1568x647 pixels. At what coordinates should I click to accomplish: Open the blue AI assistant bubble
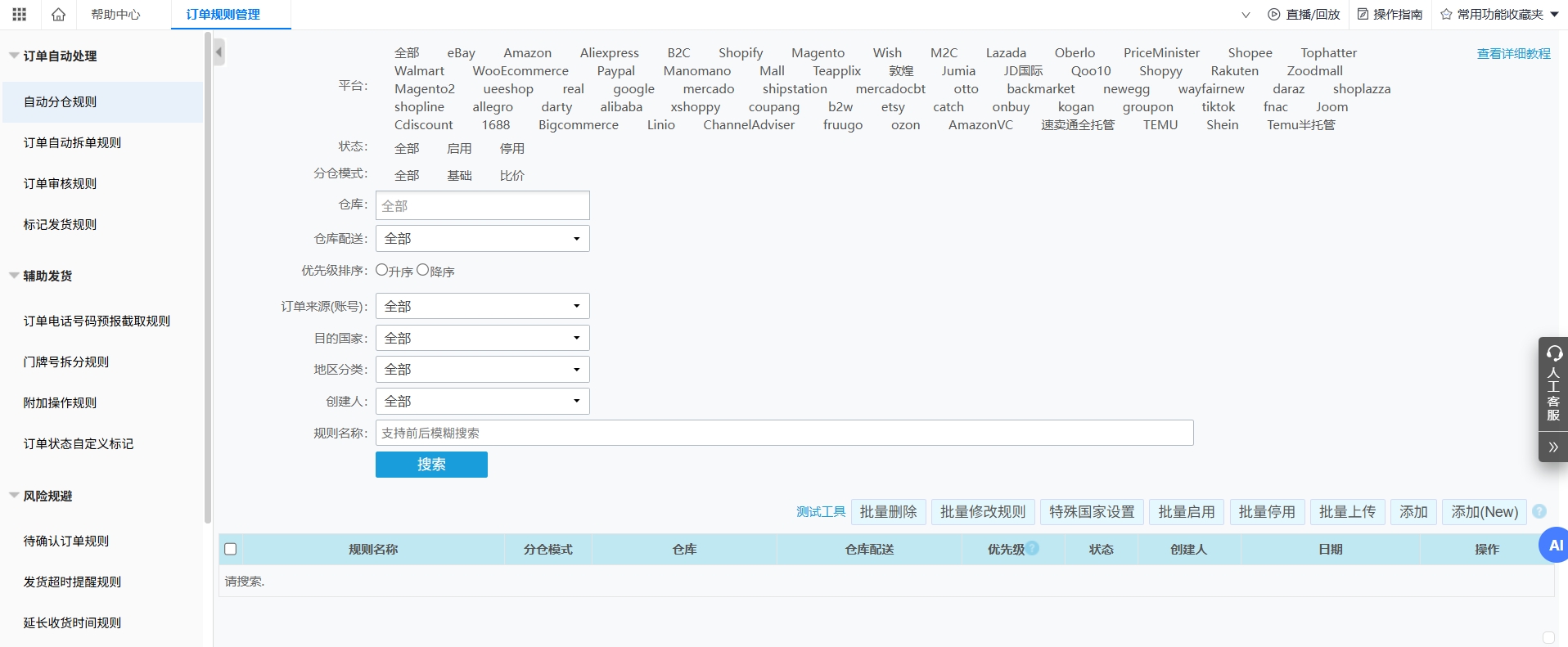[1554, 545]
